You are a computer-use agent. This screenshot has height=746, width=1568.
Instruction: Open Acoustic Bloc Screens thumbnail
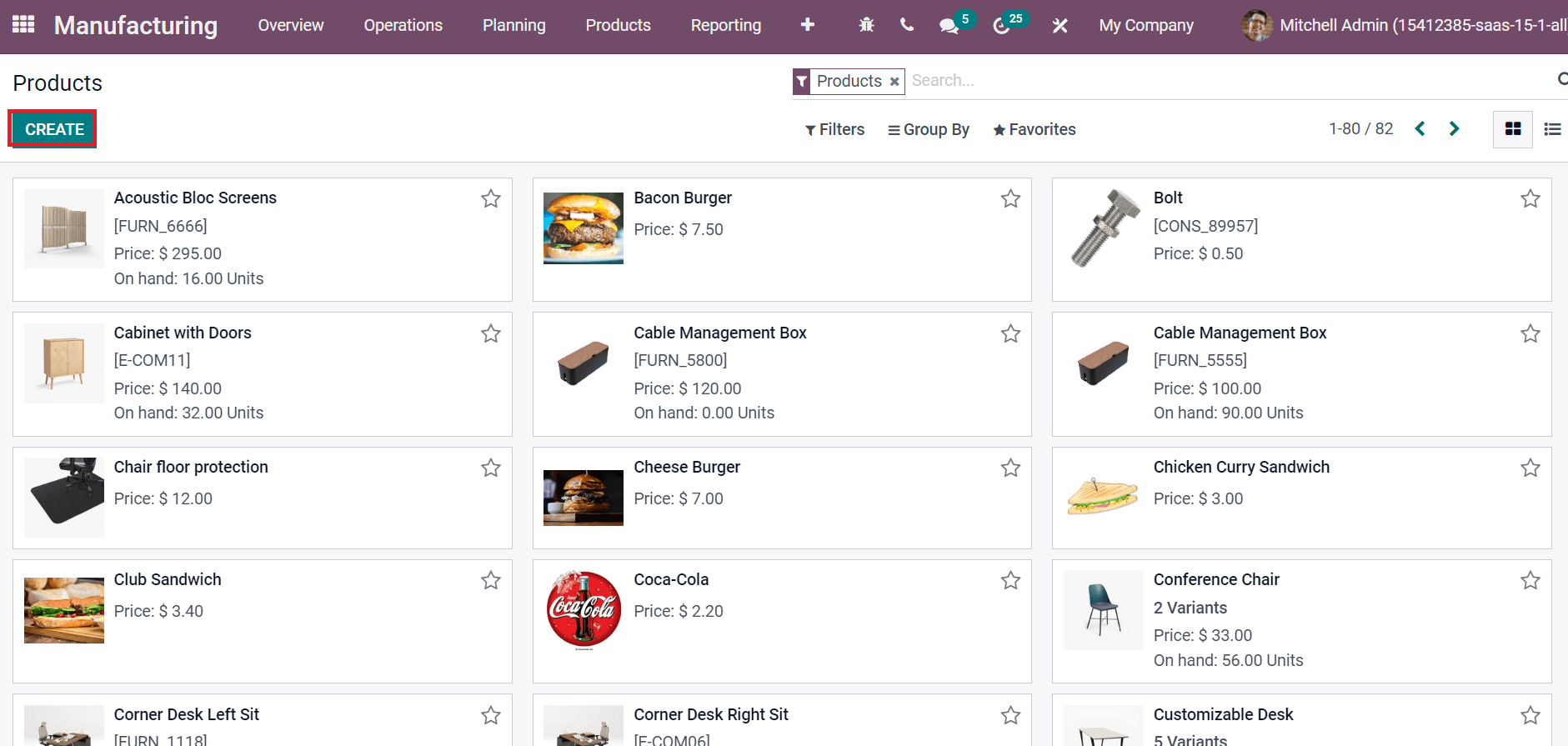click(x=64, y=228)
